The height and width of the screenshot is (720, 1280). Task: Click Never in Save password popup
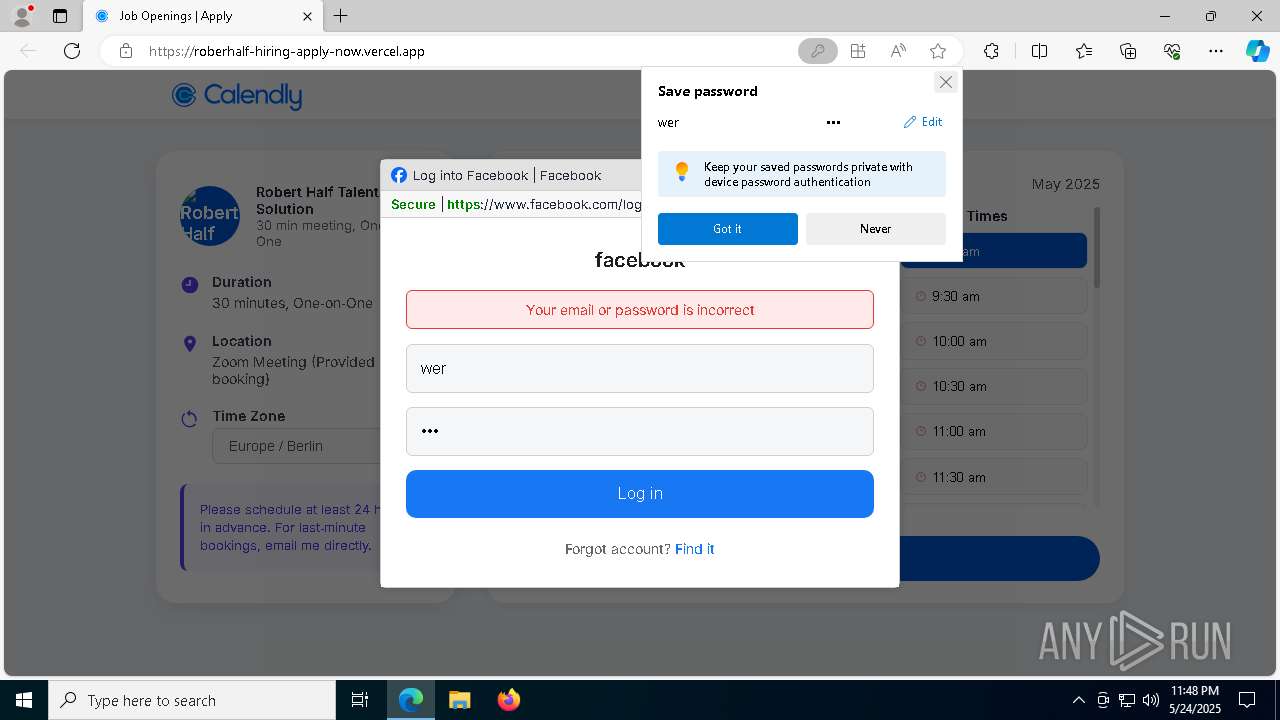tap(876, 229)
